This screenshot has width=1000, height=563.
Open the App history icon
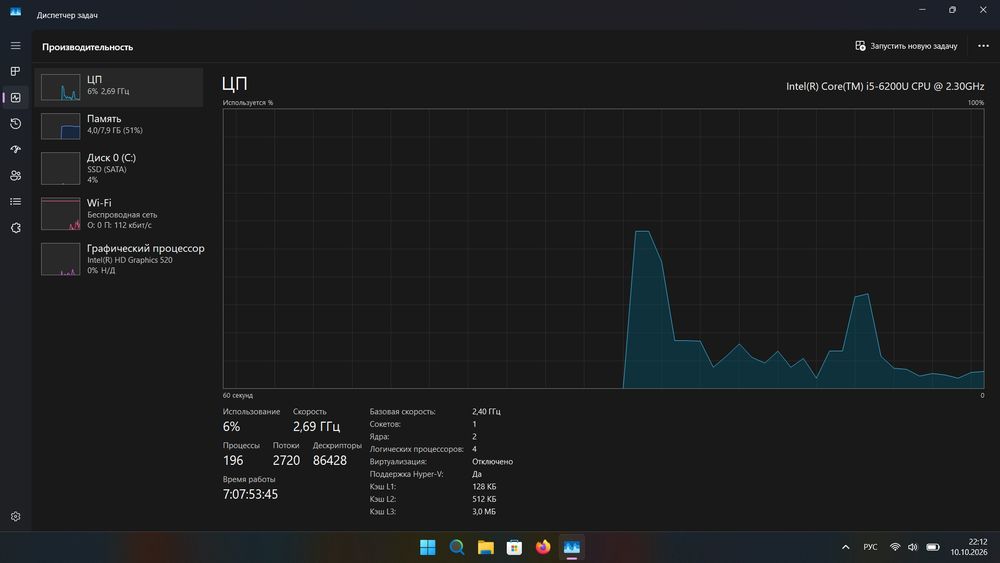pos(15,124)
